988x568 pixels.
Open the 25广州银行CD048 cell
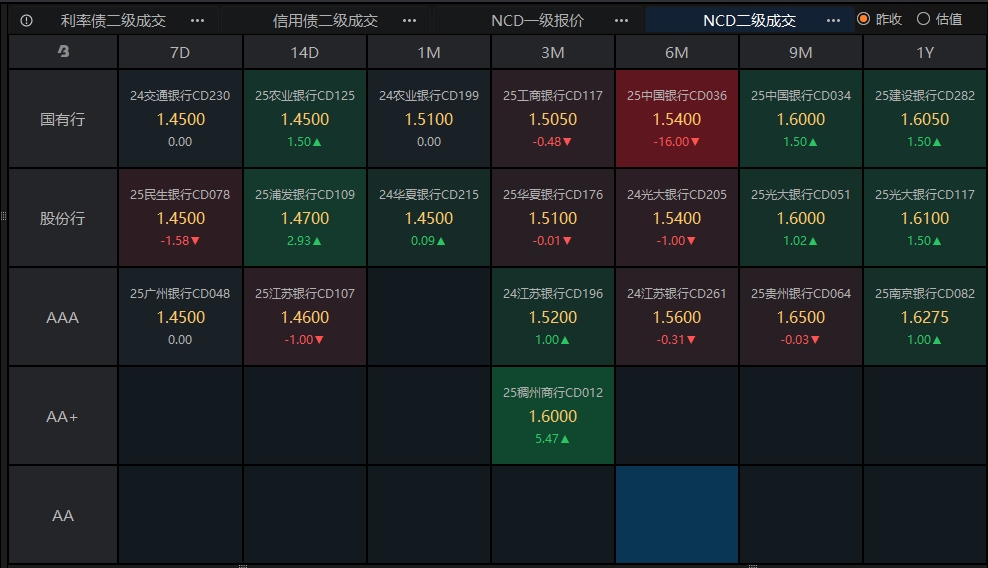click(180, 316)
